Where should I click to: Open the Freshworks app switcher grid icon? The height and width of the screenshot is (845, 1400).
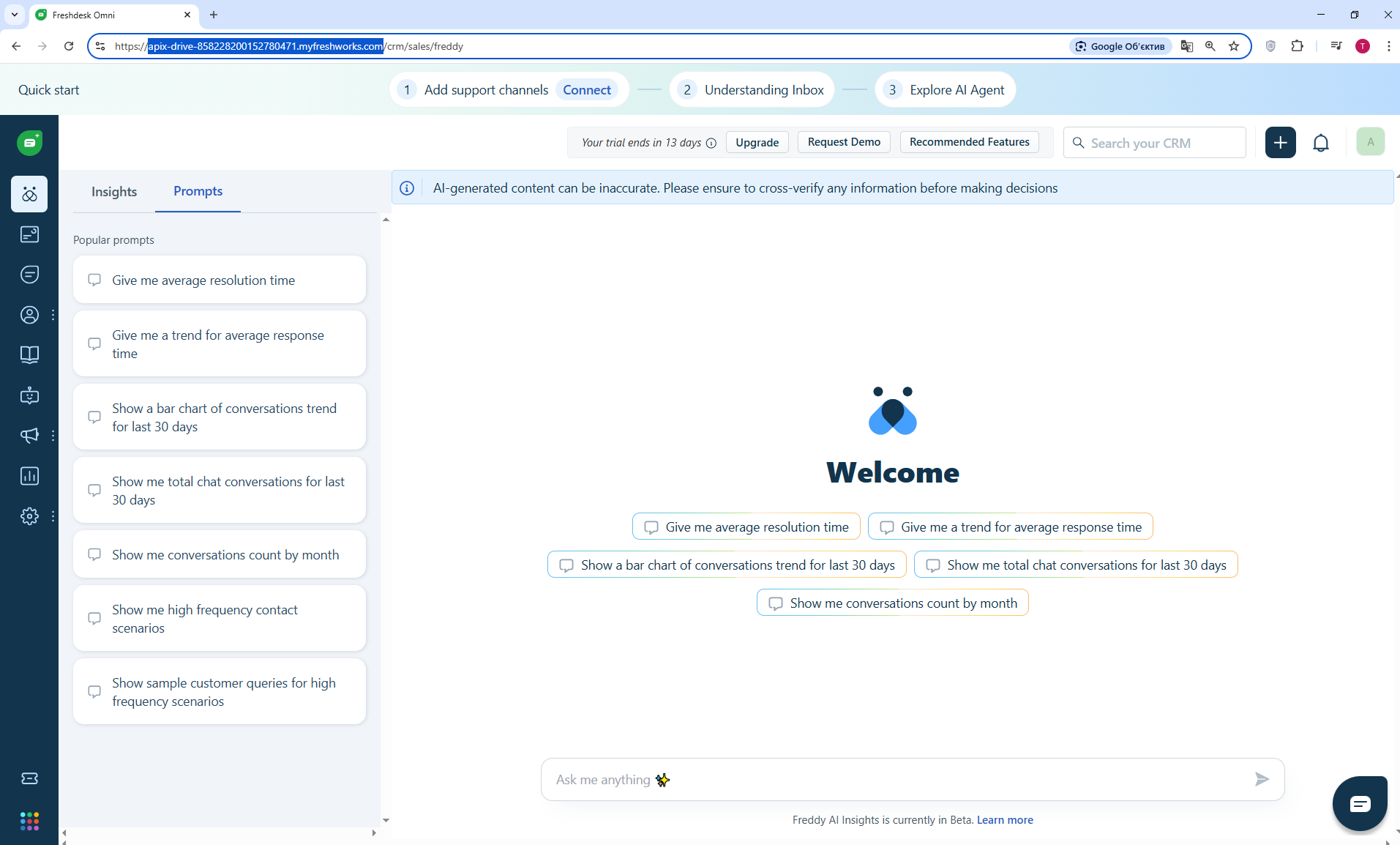pyautogui.click(x=29, y=821)
